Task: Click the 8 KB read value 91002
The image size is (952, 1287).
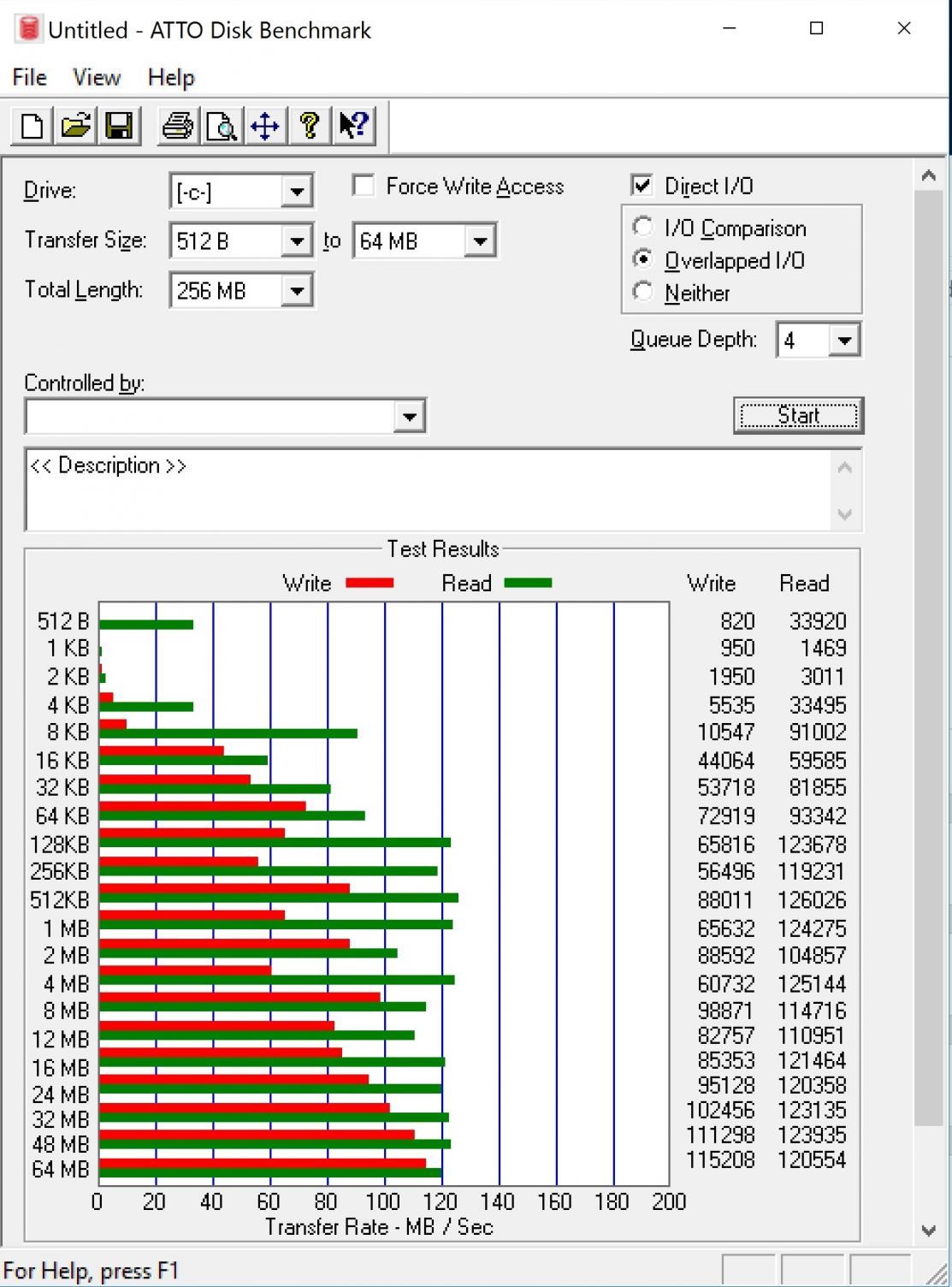Action: 818,732
